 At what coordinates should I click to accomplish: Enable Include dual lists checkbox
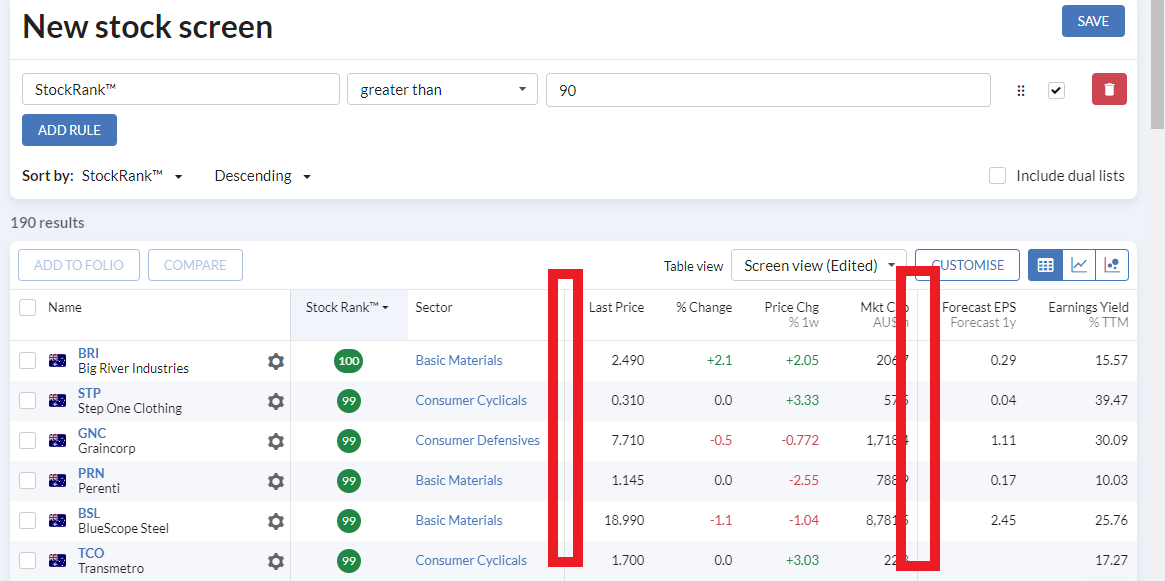click(997, 176)
